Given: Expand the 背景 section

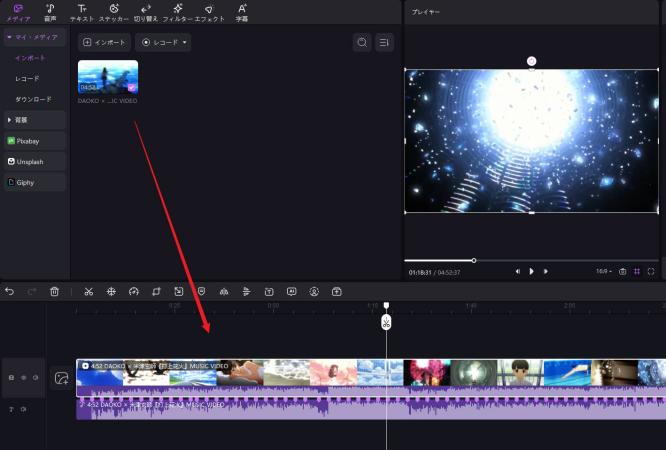Looking at the screenshot, I should click(x=33, y=120).
